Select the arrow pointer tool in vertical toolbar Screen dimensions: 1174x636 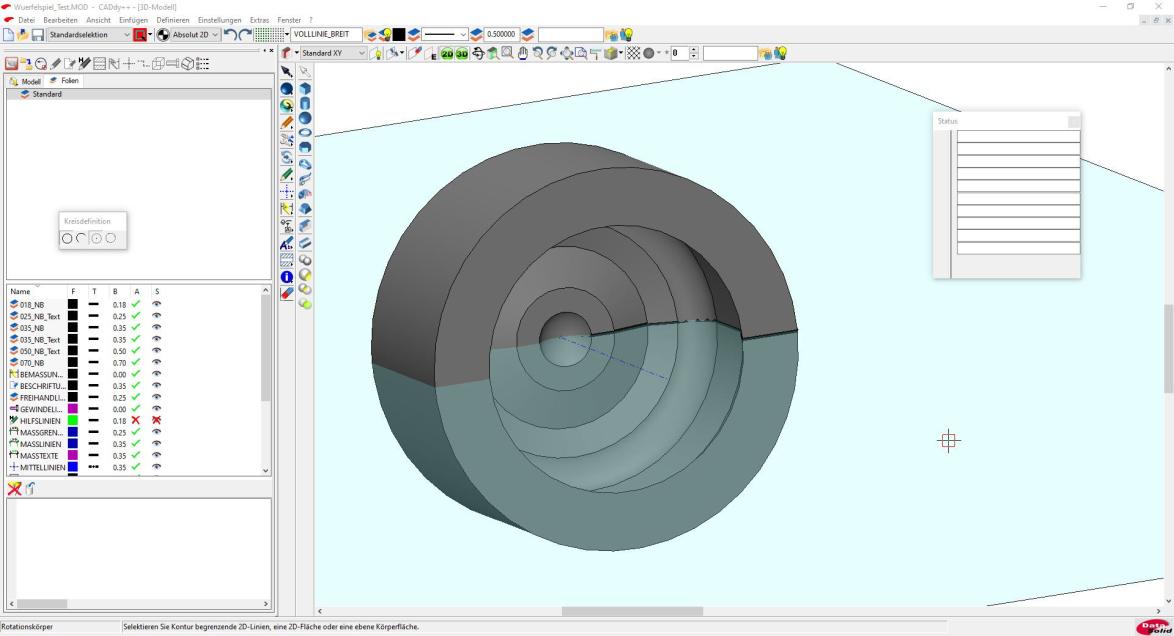(287, 72)
